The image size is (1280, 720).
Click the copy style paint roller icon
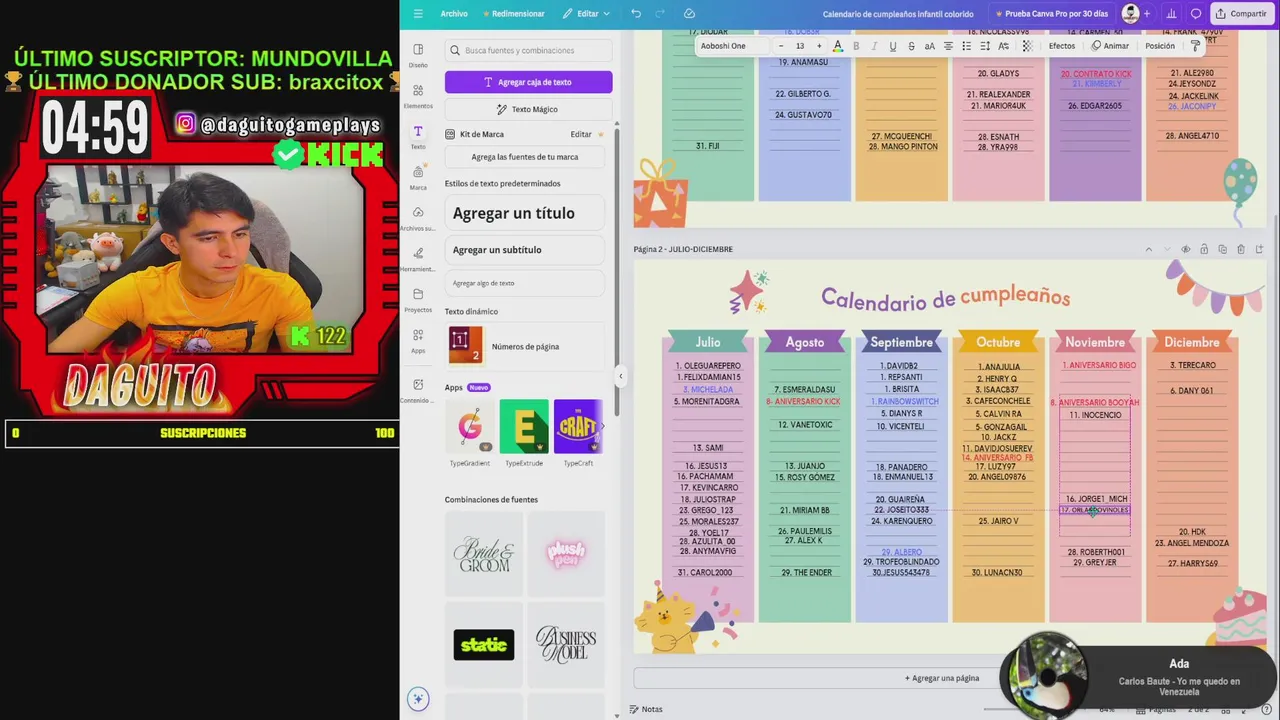pos(1195,46)
